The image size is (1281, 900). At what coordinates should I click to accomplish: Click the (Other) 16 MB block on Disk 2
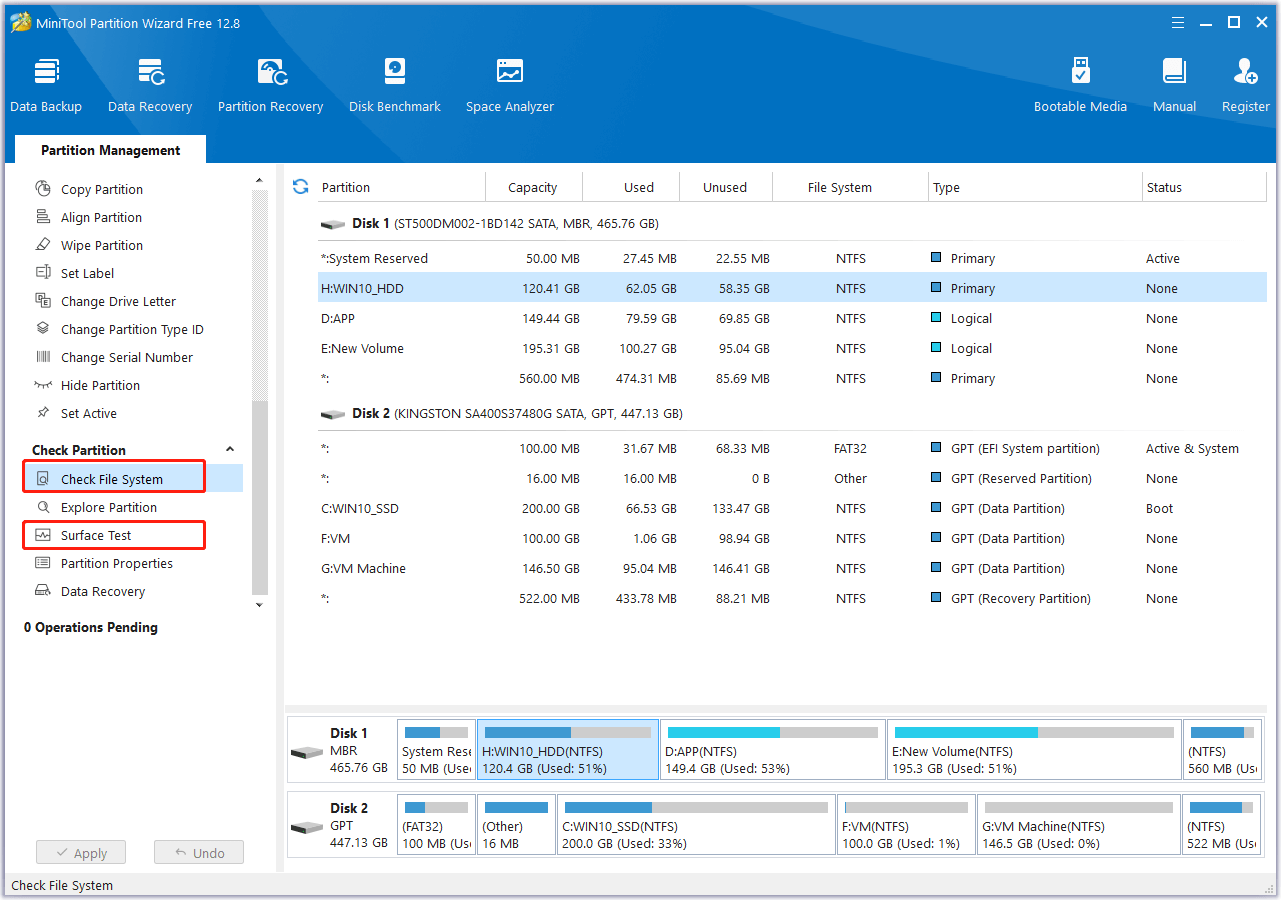tap(516, 825)
